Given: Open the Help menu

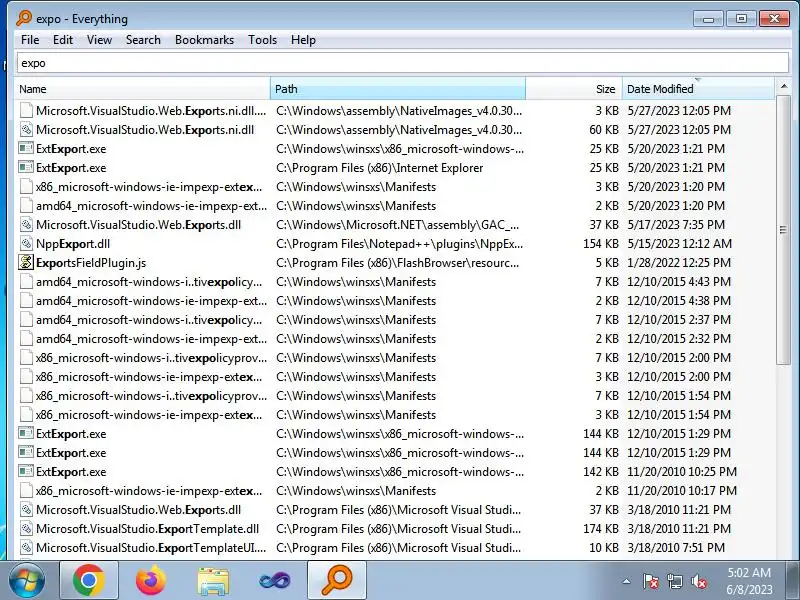Looking at the screenshot, I should [303, 40].
